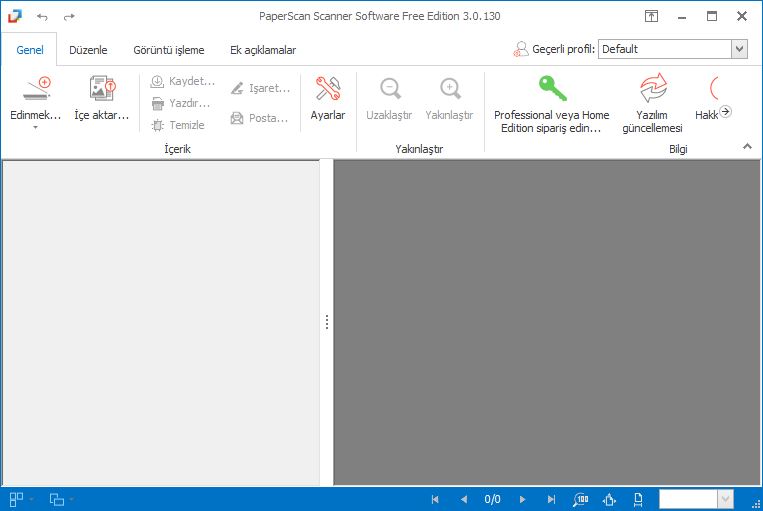
Task: Order Professional or Home Edition key icon
Action: 552,88
